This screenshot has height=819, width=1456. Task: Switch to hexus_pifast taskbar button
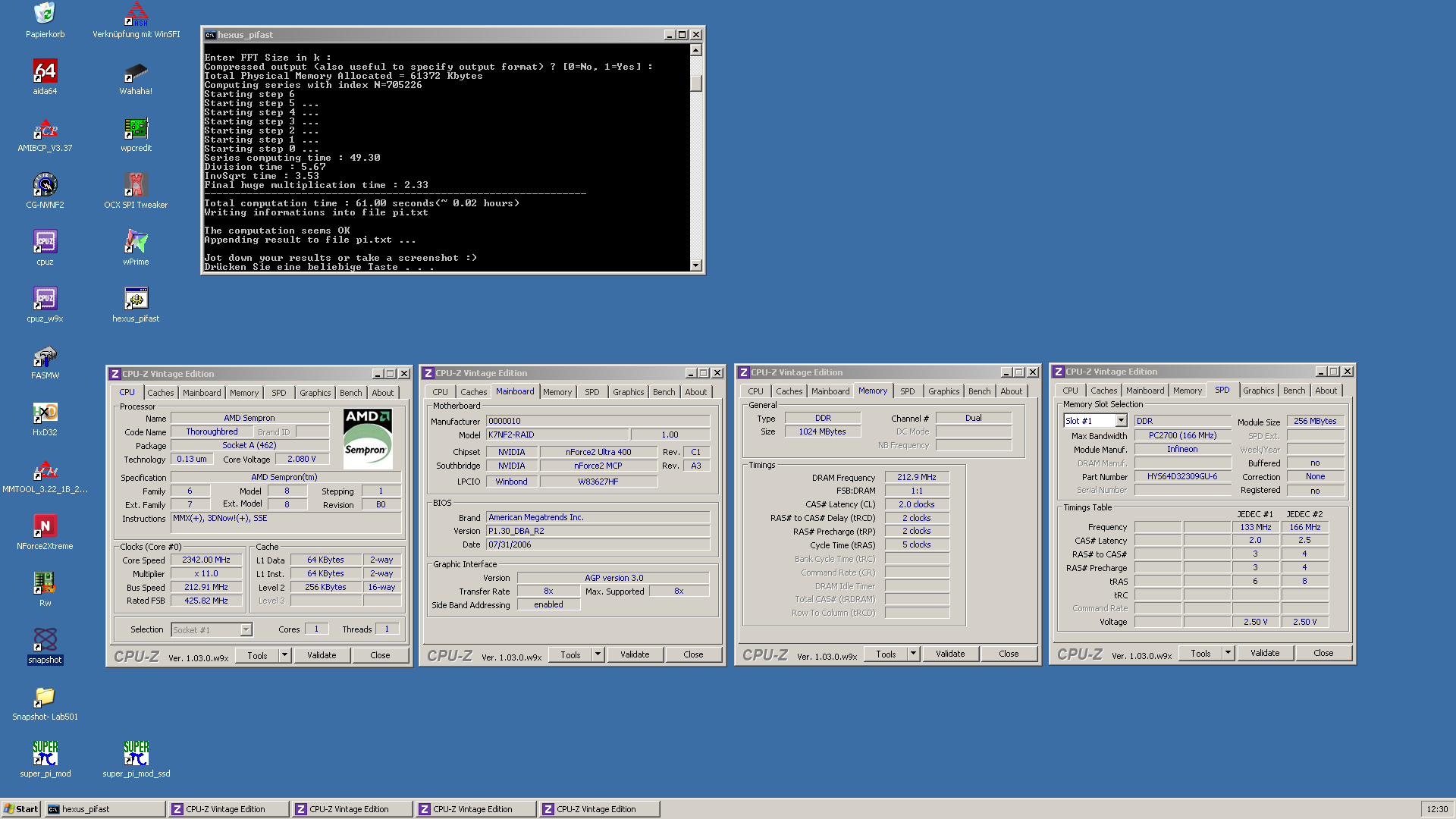point(105,809)
